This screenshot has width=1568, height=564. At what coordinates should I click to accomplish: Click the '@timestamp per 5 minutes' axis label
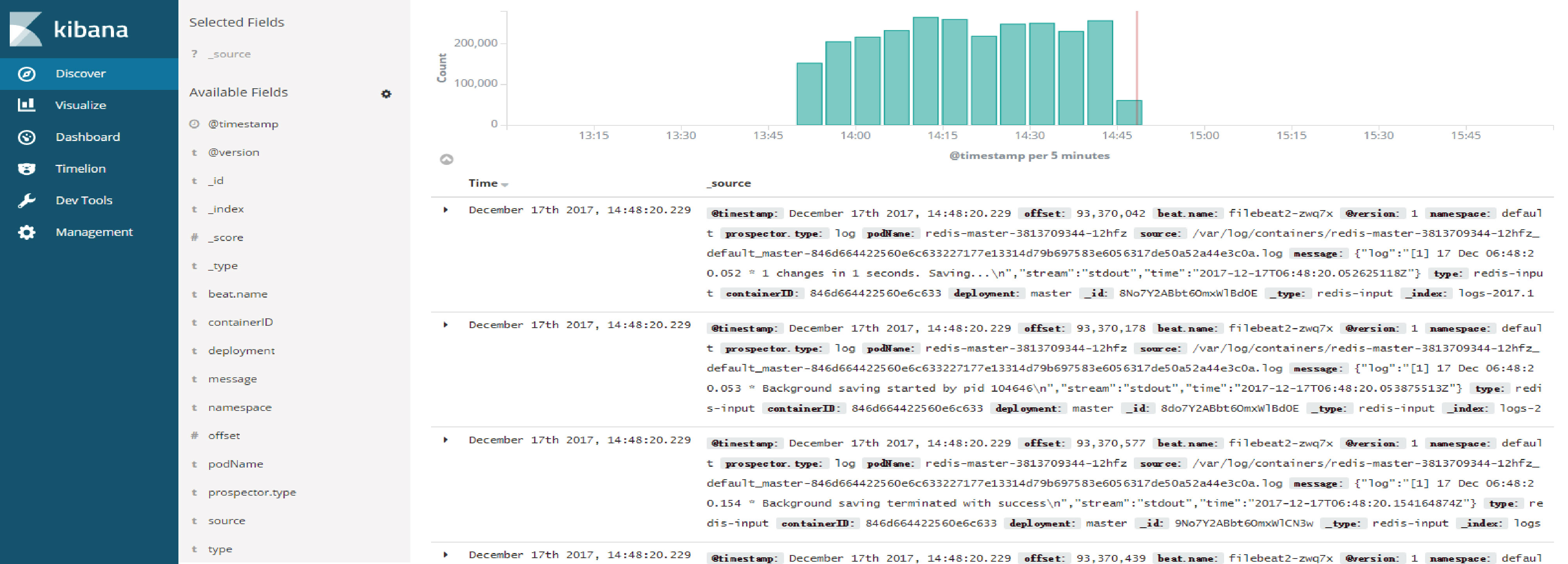coord(1029,156)
